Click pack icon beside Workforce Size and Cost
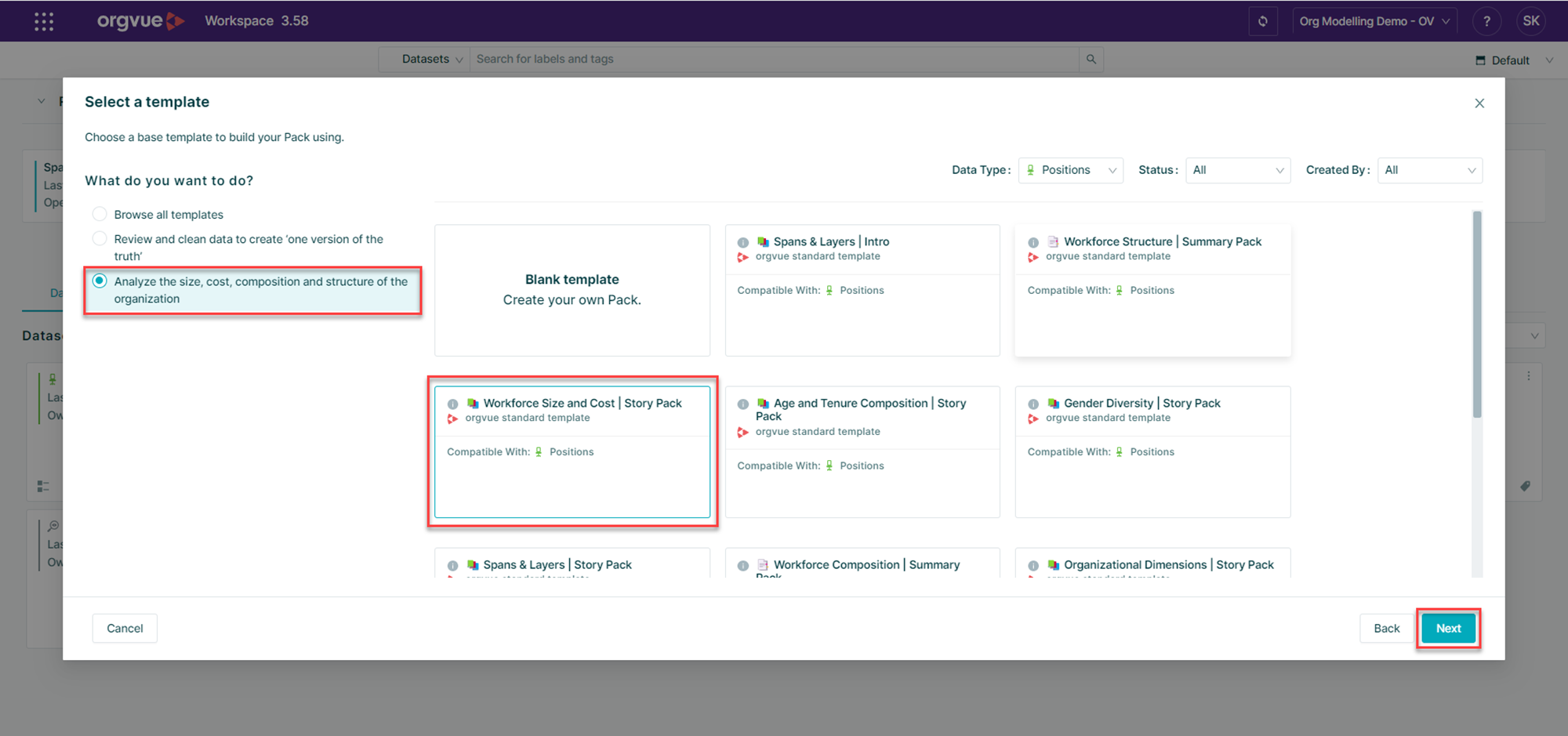The width and height of the screenshot is (1568, 736). point(473,404)
